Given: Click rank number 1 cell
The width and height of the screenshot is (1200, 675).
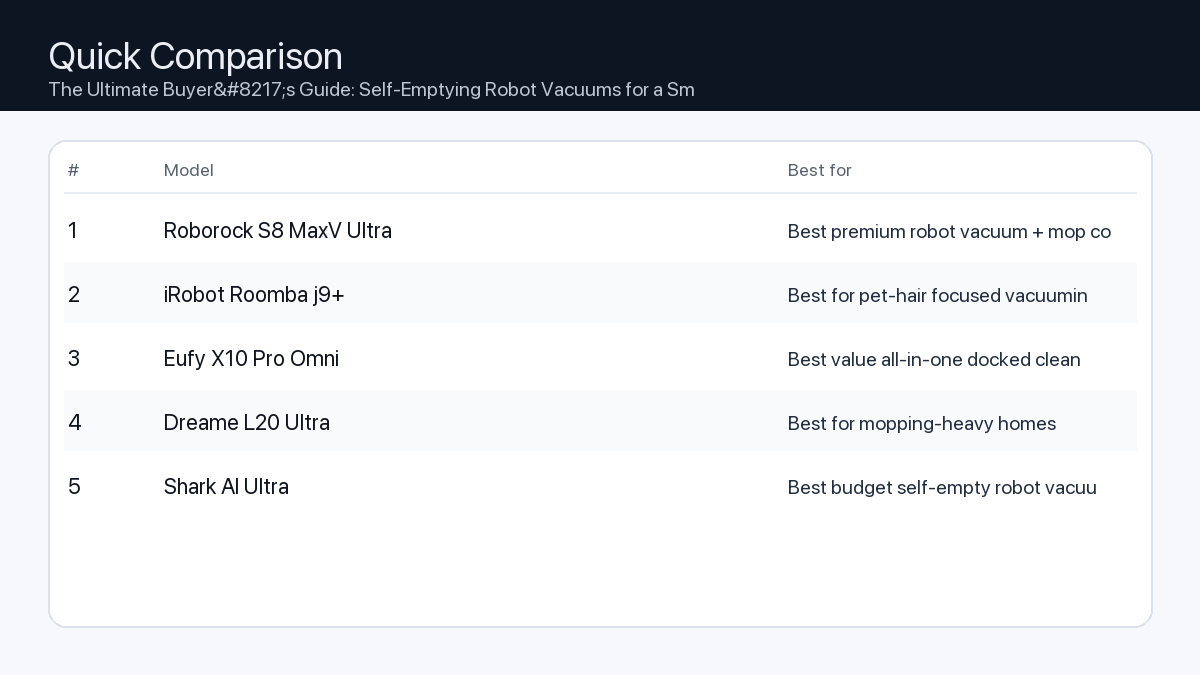Looking at the screenshot, I should (73, 231).
